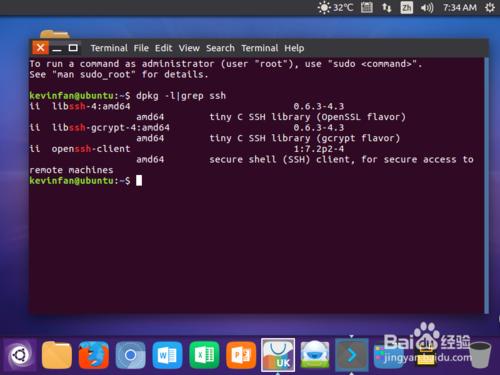Open the Search menu in Terminal

click(x=220, y=48)
